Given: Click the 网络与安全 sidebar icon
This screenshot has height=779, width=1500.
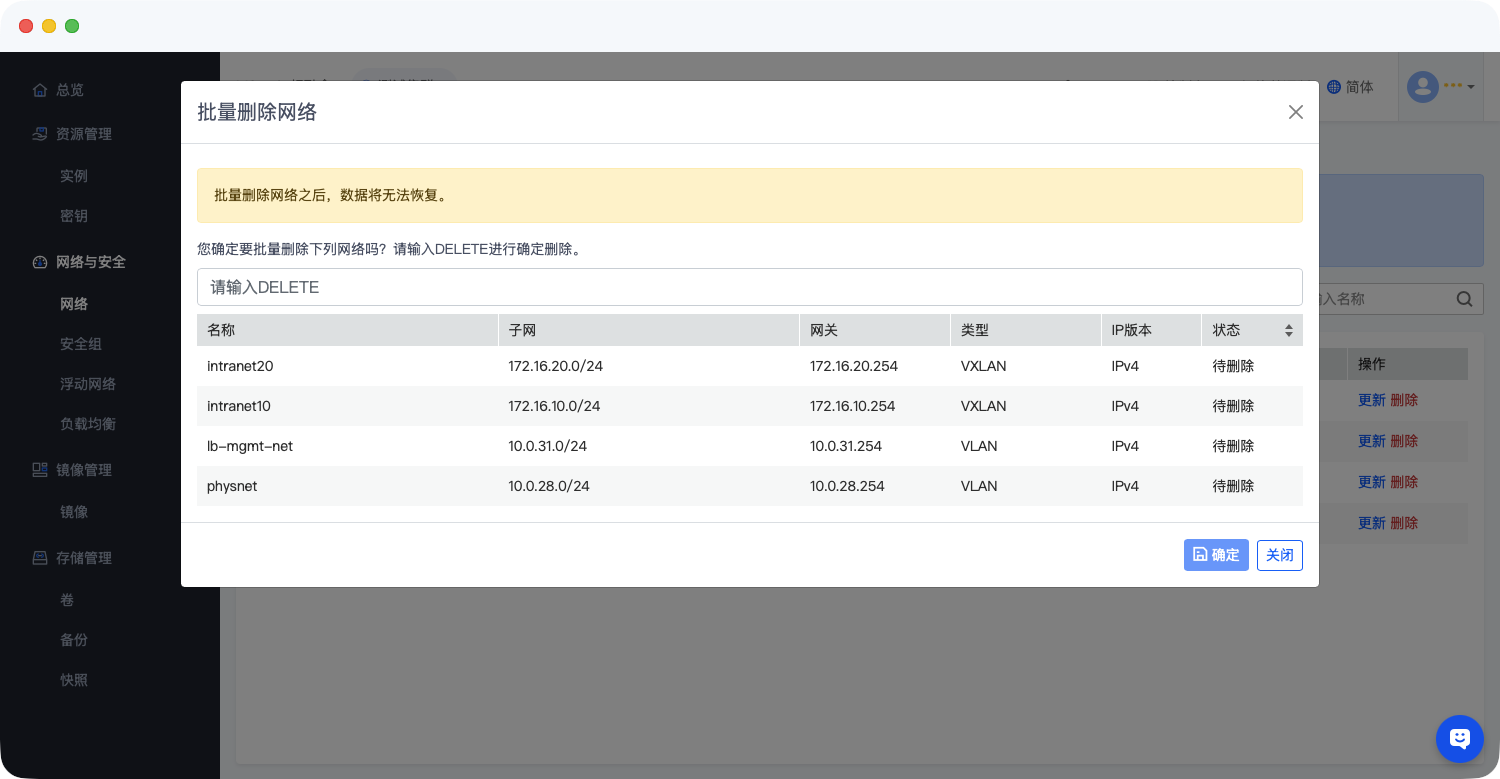Looking at the screenshot, I should point(40,262).
